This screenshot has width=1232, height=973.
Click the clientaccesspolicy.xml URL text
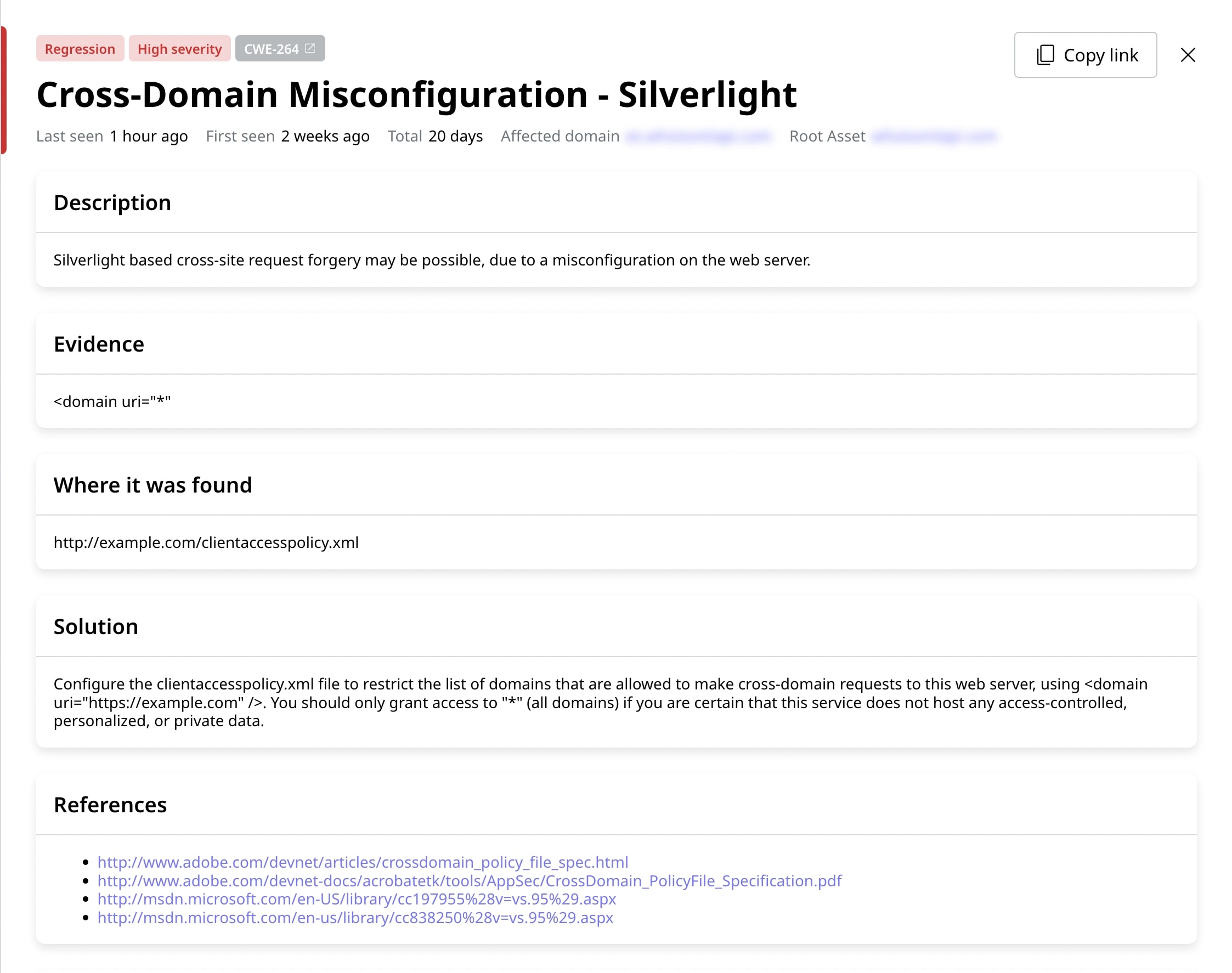(206, 542)
